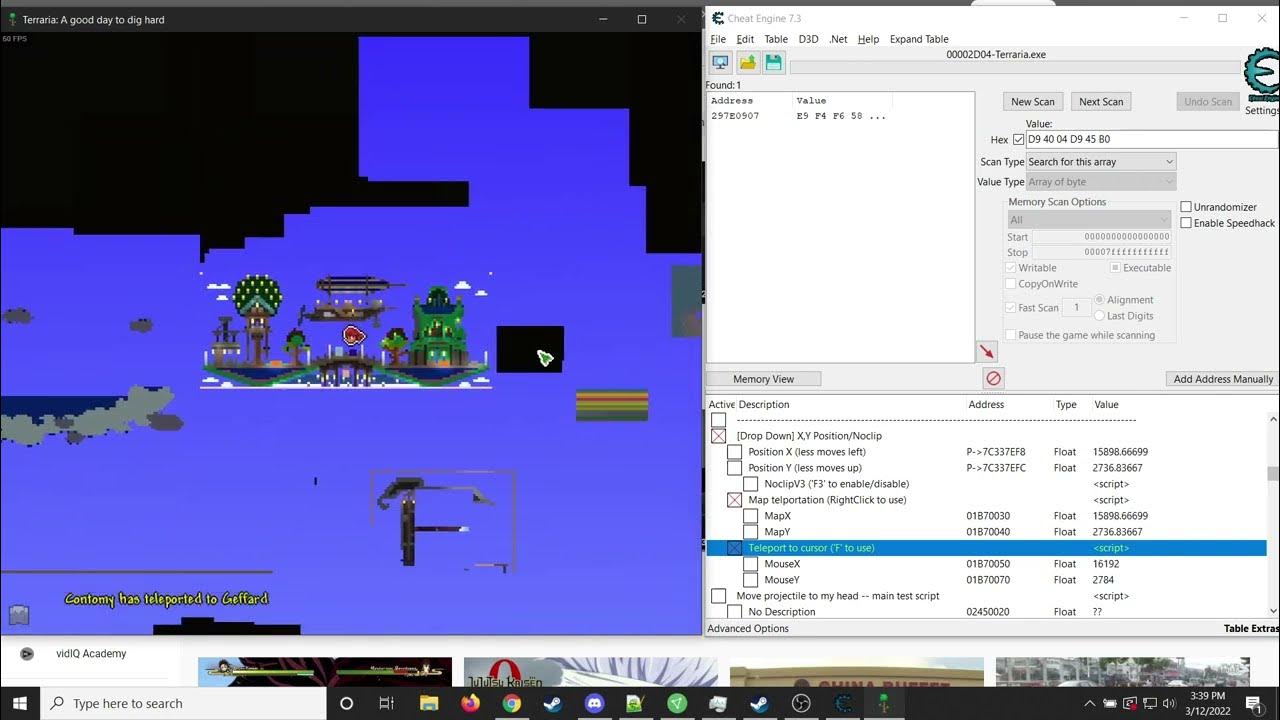This screenshot has height=720, width=1280.
Task: Click the Start address field
Action: (1101, 237)
